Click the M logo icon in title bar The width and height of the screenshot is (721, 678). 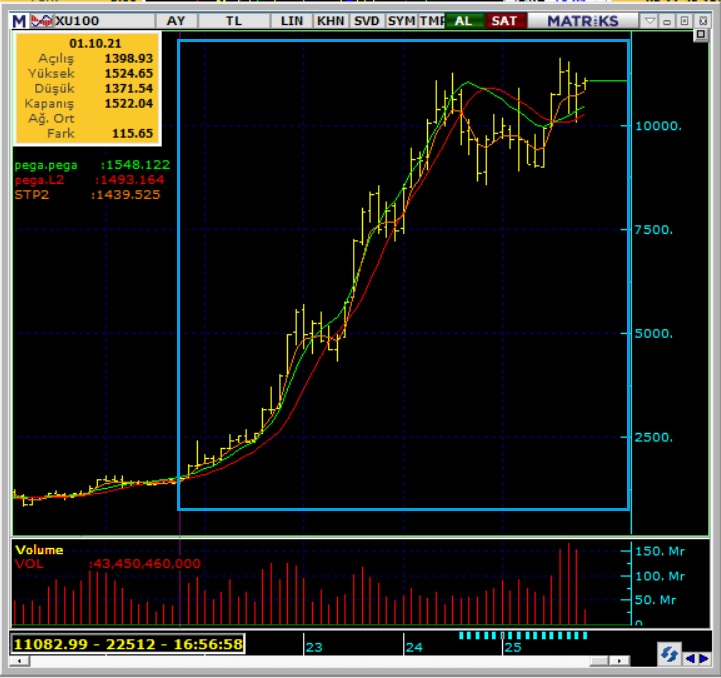click(x=20, y=20)
